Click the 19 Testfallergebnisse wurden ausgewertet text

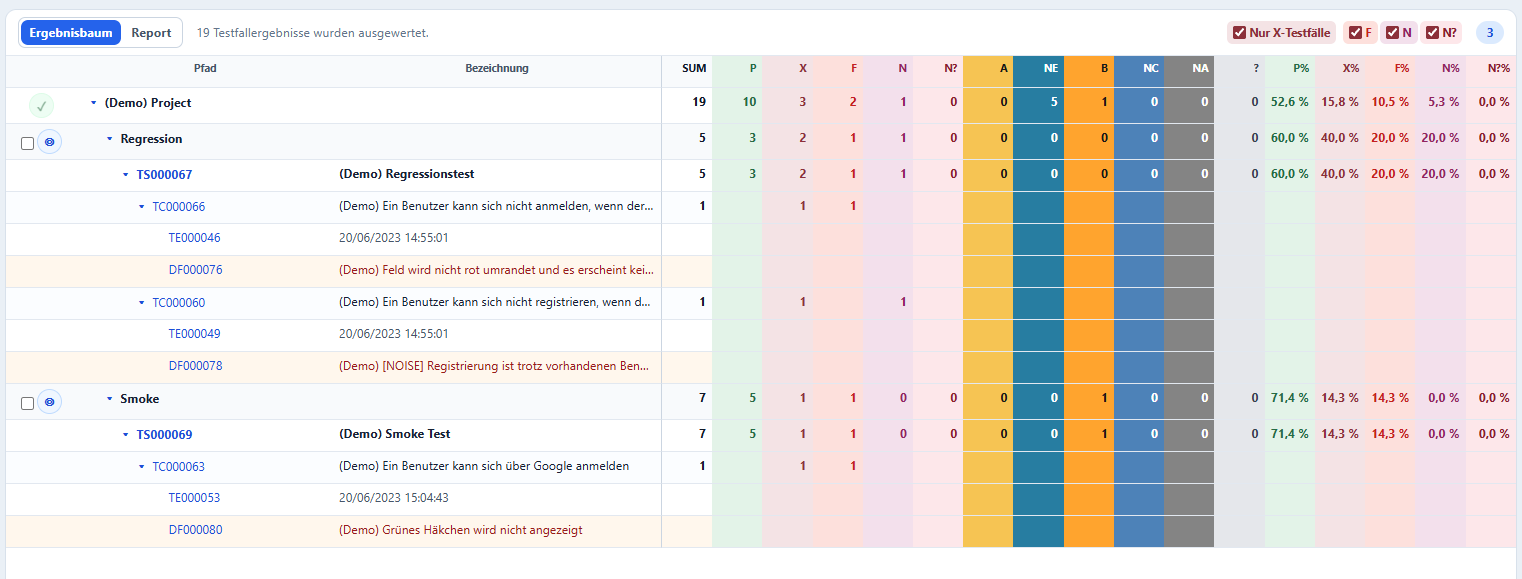click(x=313, y=33)
